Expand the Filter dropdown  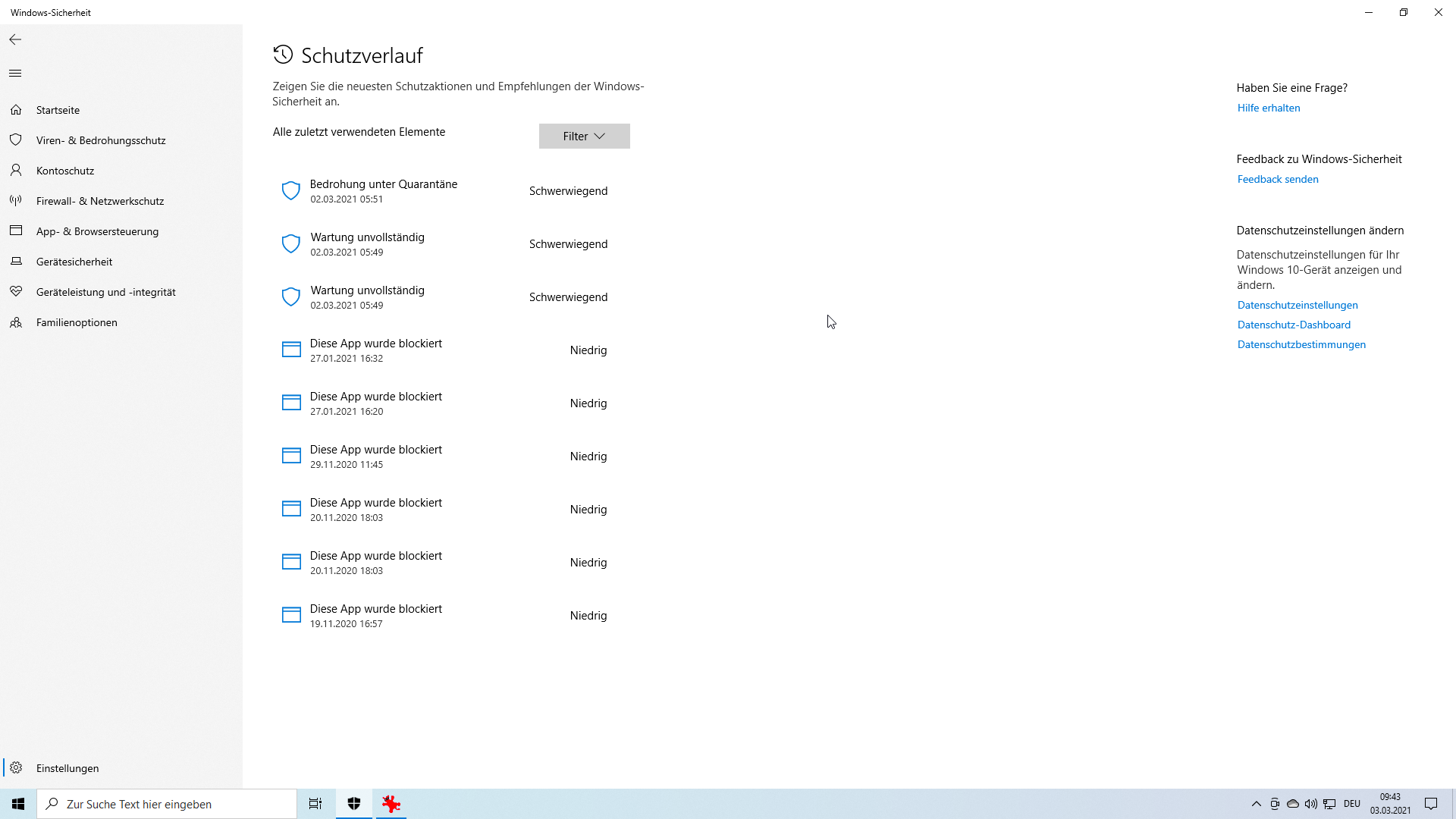click(x=584, y=136)
